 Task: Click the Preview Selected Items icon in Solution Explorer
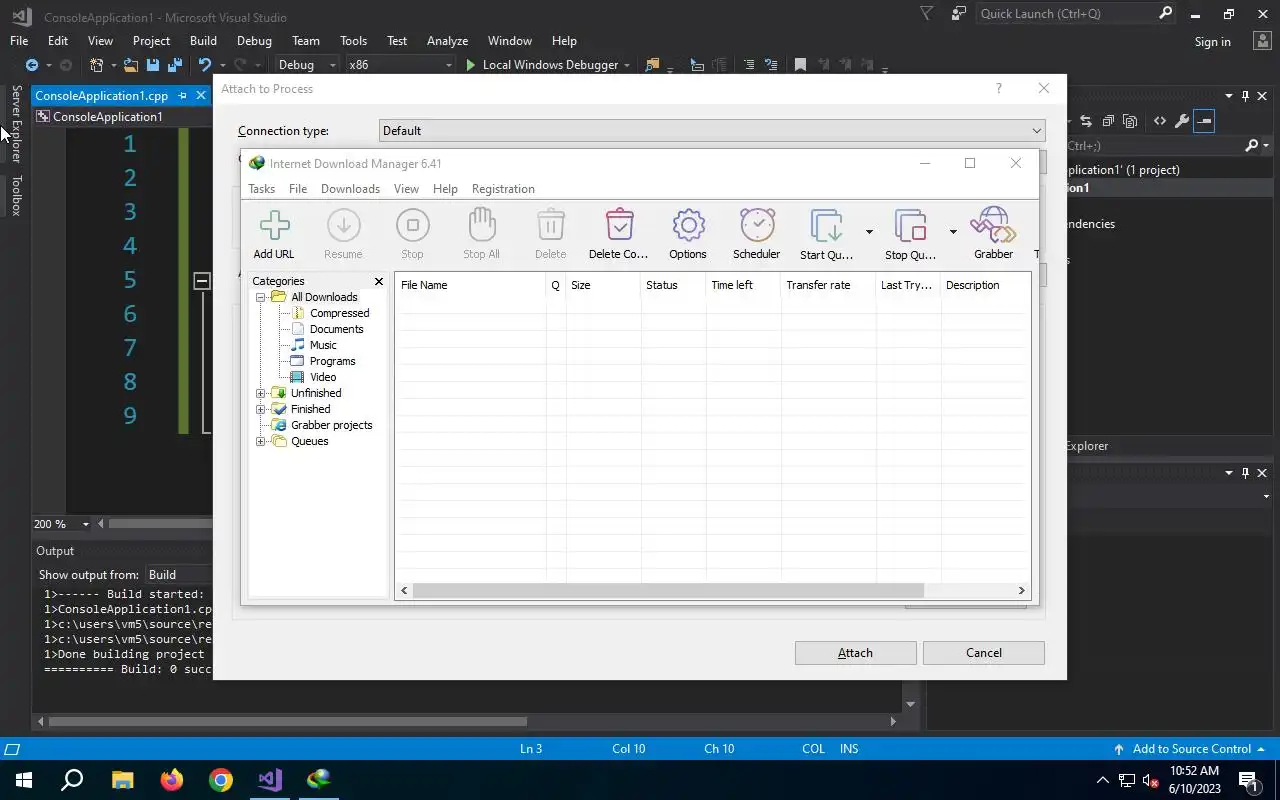1204,121
